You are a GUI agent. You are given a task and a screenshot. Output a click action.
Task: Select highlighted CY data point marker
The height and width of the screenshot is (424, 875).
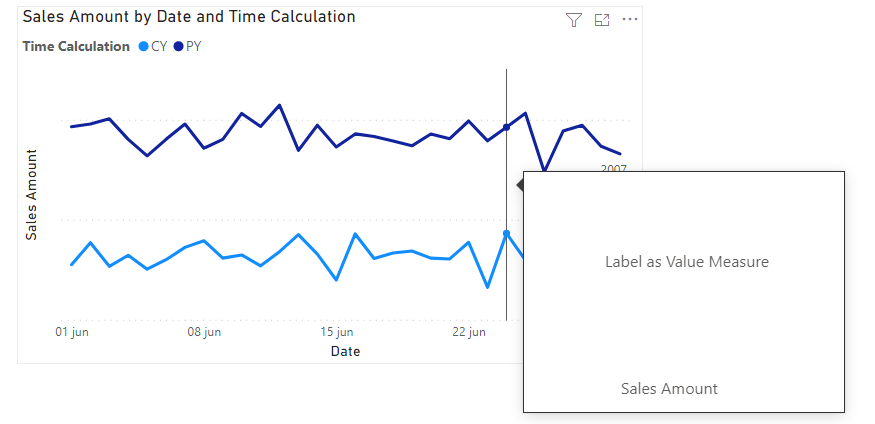pyautogui.click(x=506, y=233)
